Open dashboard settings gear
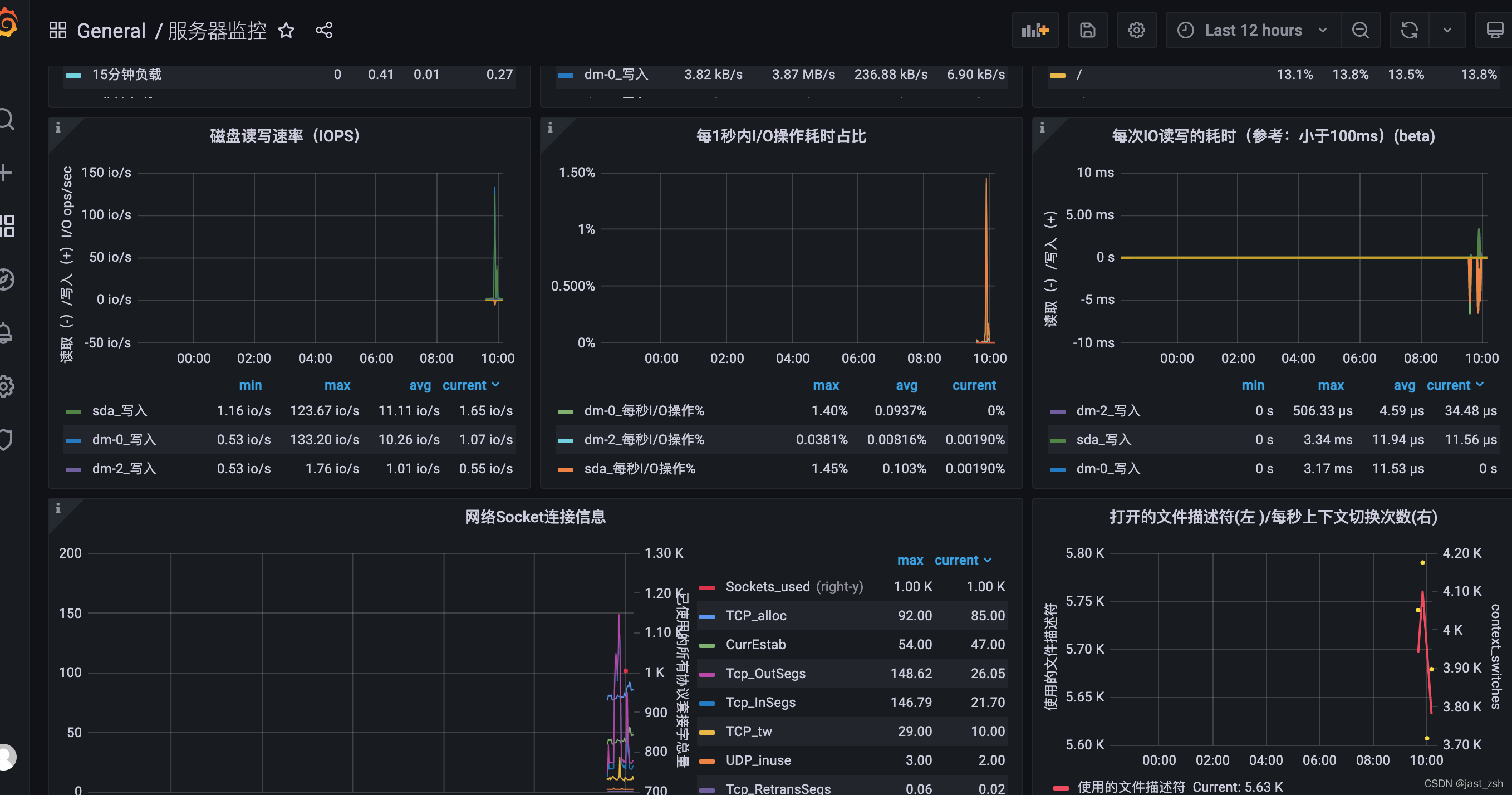Viewport: 1512px width, 795px height. 1136,30
